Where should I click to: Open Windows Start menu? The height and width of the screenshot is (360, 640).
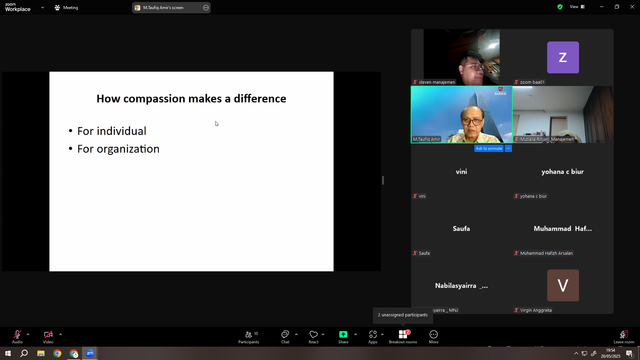click(8, 353)
